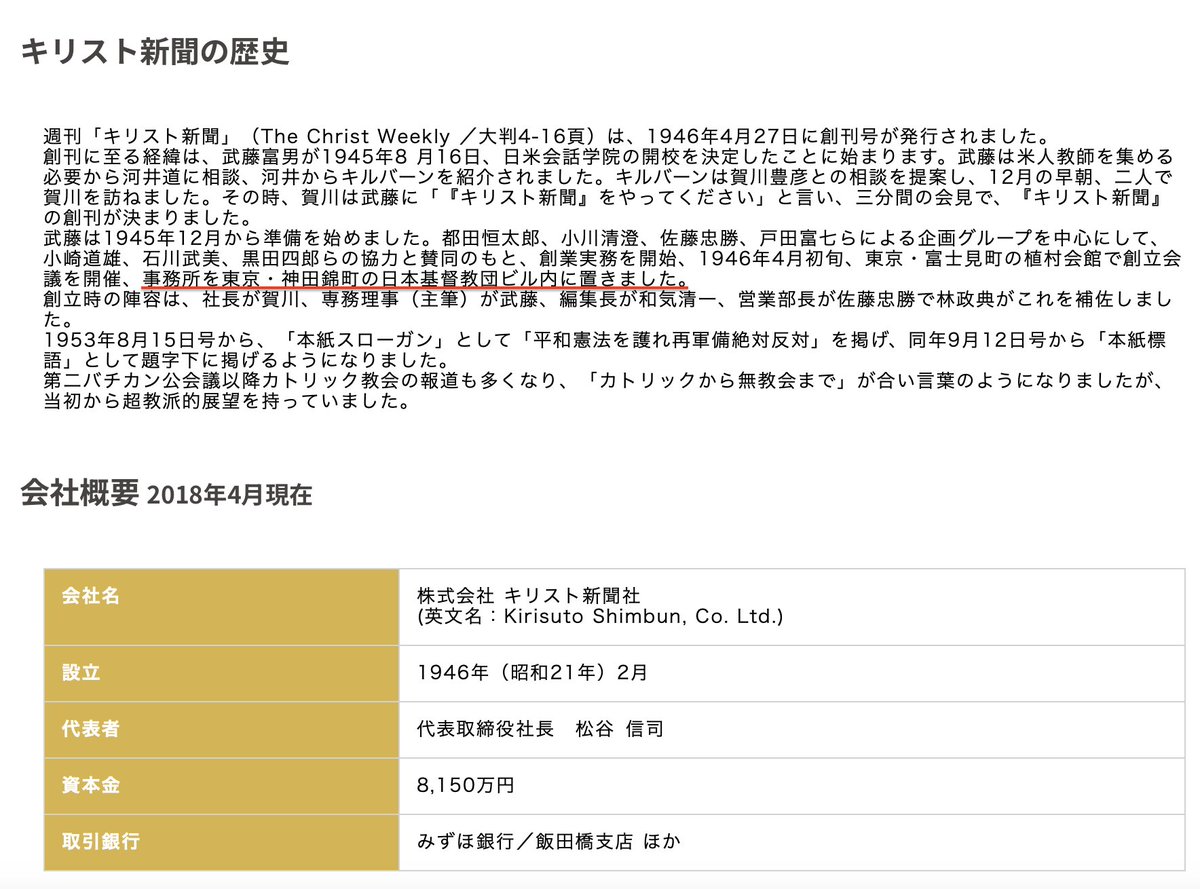Click the line beginning 1953年8月15日号から

point(606,342)
